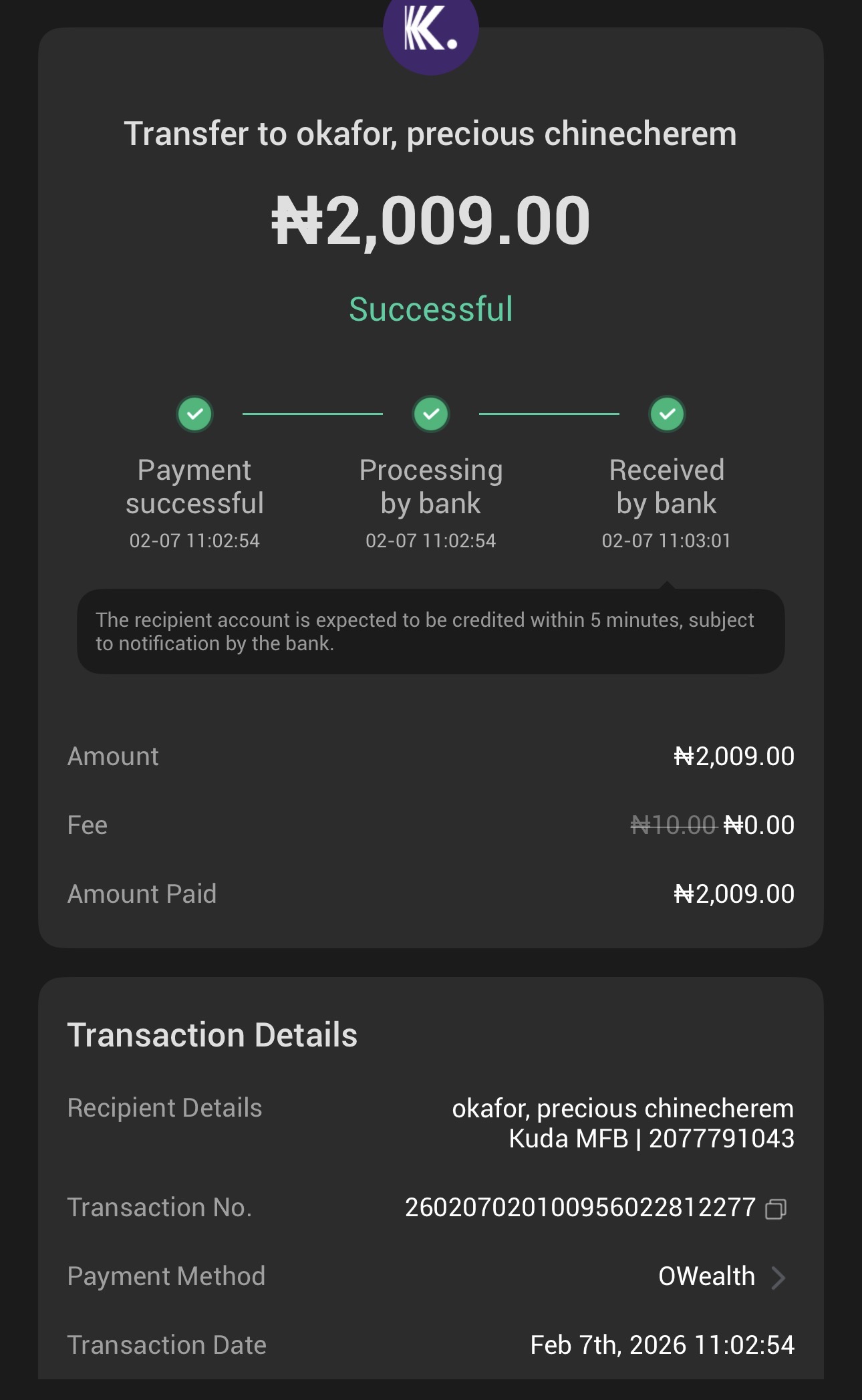Tap the large ₦2,009.00 transfer amount
Image resolution: width=862 pixels, height=1400 pixels.
pyautogui.click(x=431, y=221)
